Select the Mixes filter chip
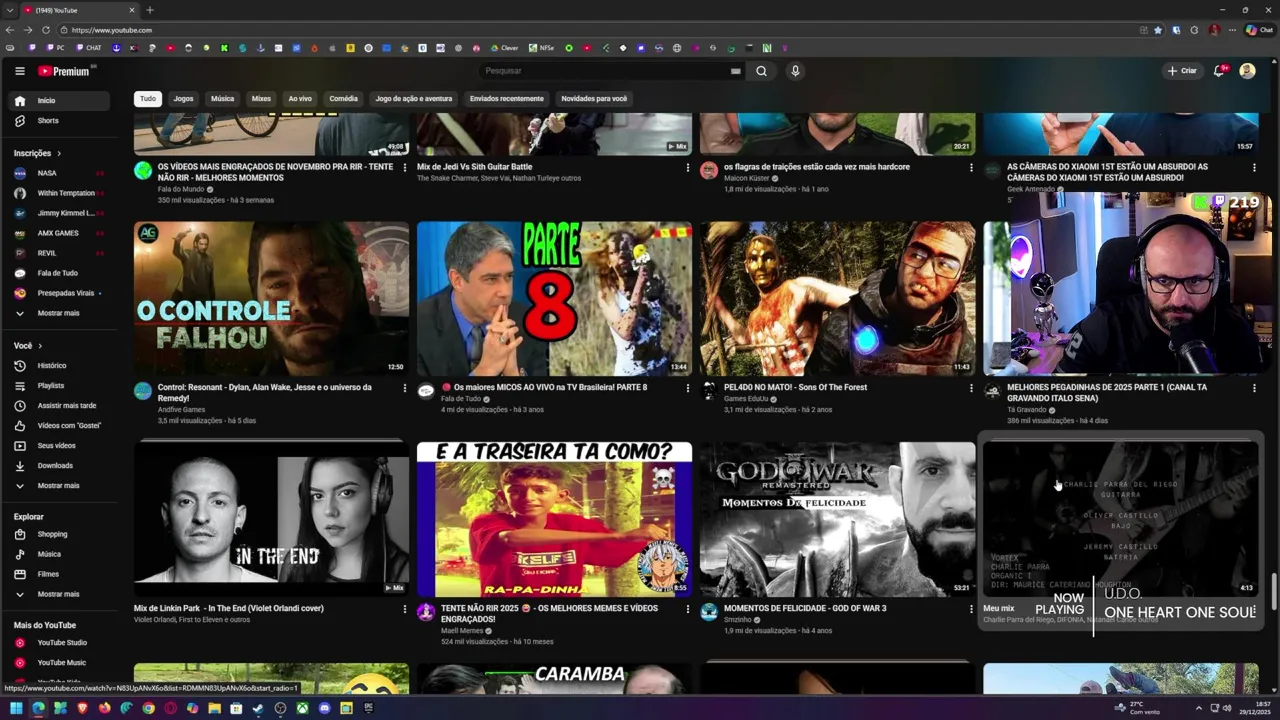 261,99
